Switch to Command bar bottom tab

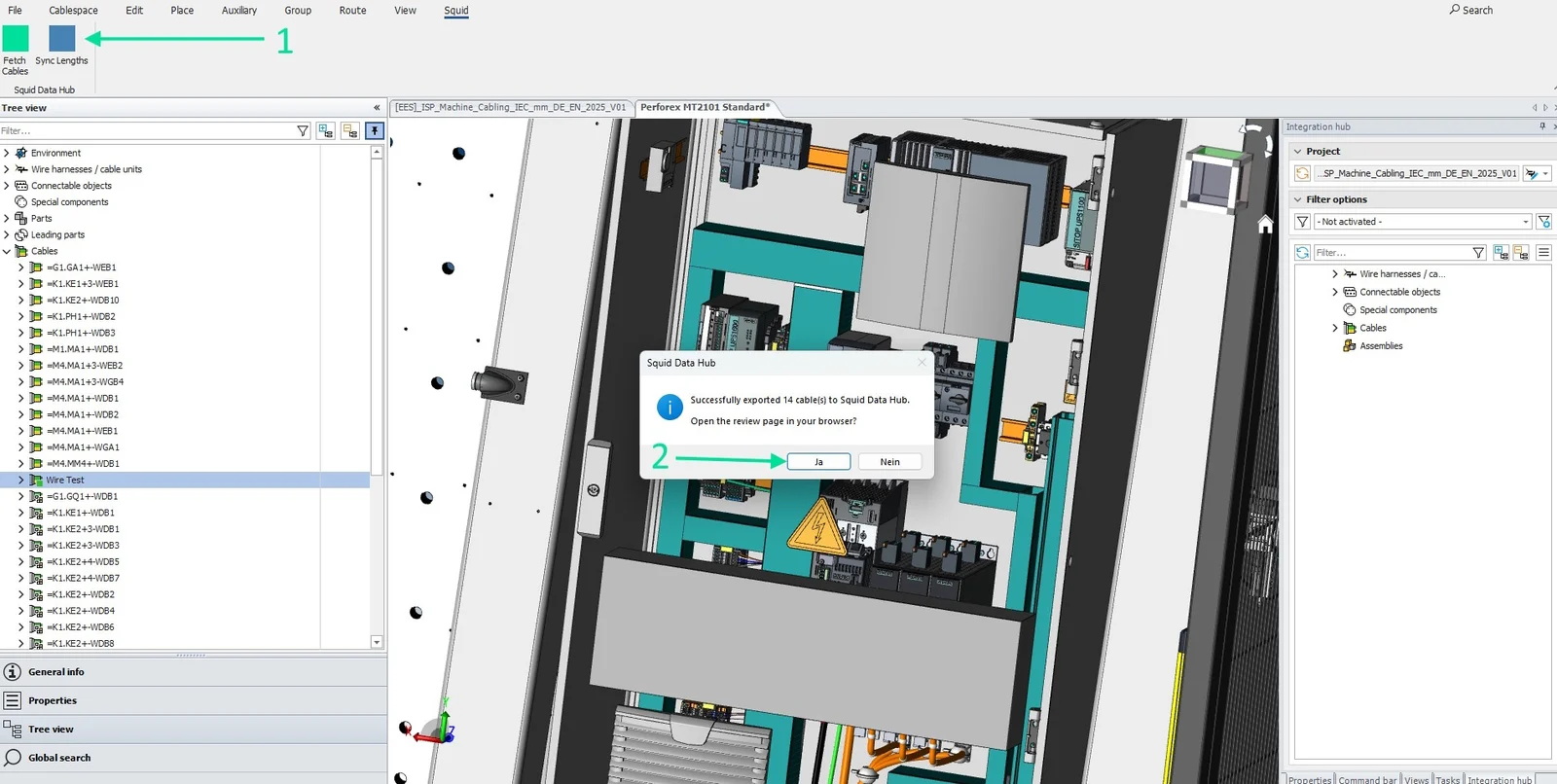coord(1367,779)
